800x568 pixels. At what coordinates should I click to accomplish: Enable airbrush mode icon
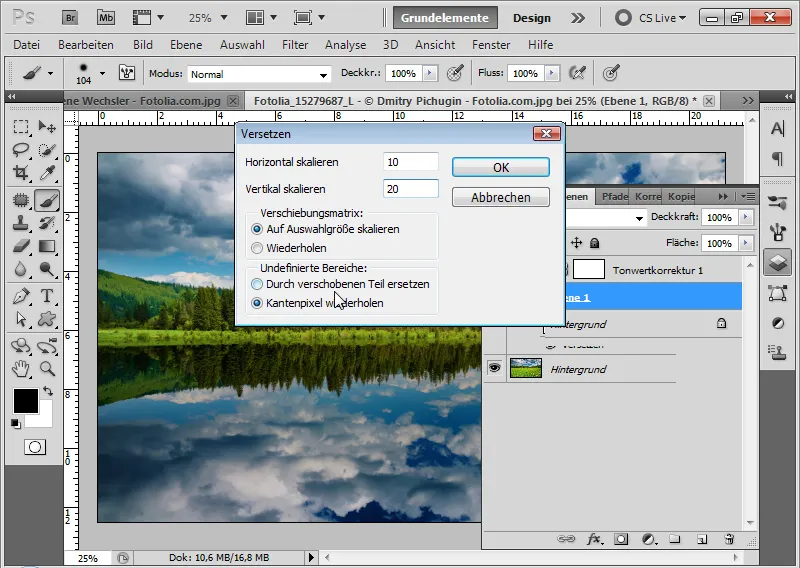coord(577,73)
